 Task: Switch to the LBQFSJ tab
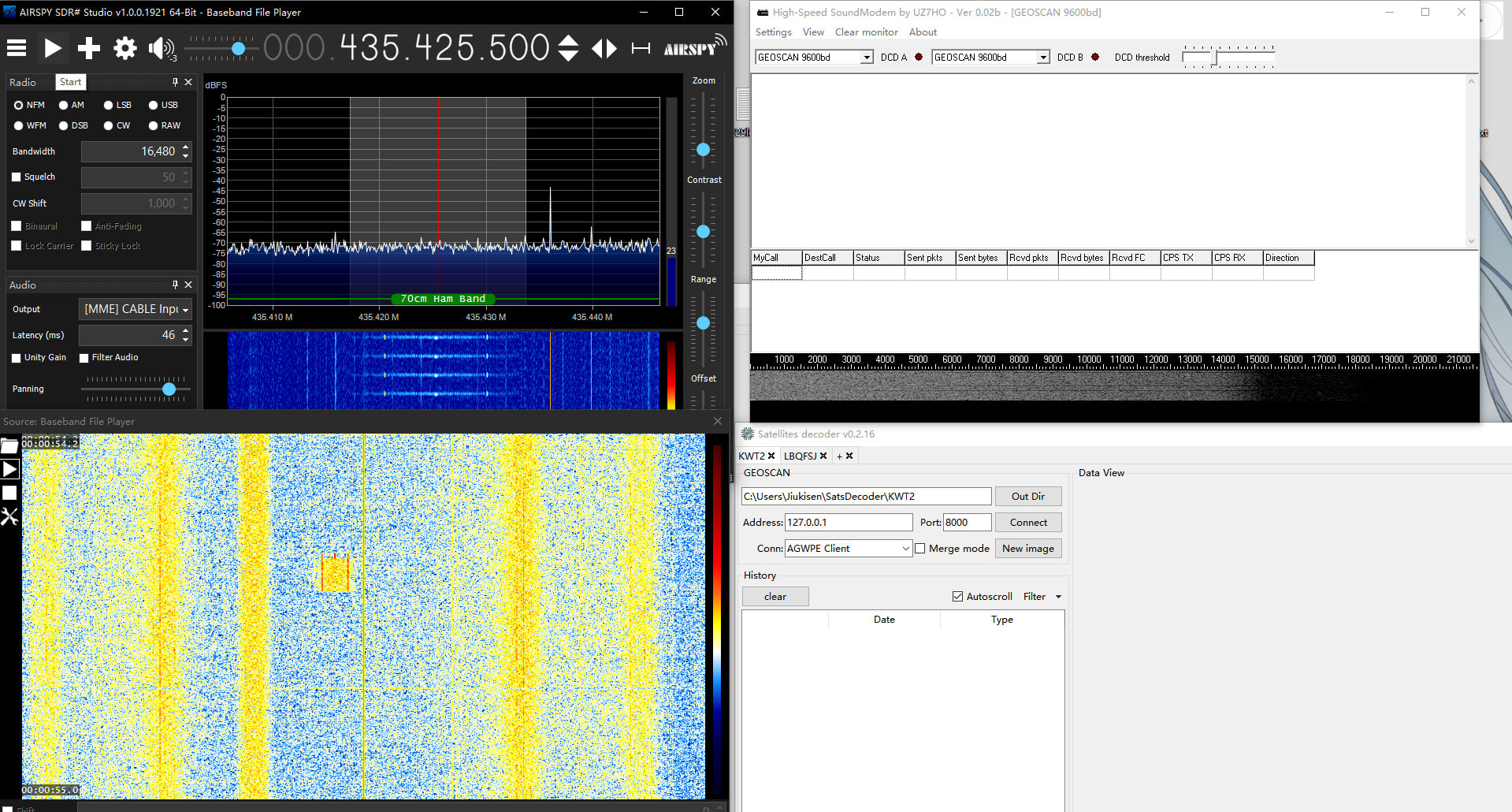[800, 456]
